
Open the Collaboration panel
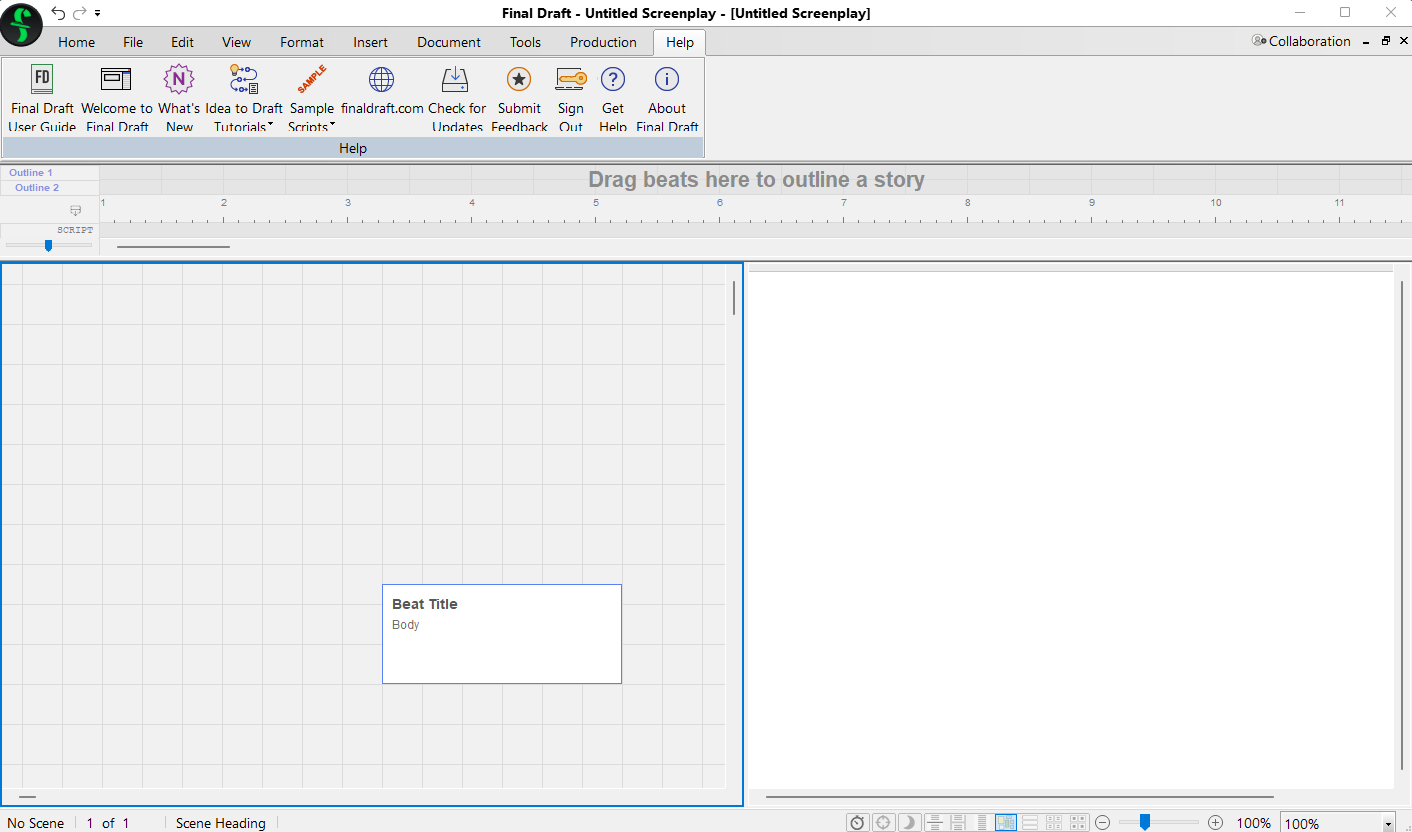(1301, 41)
